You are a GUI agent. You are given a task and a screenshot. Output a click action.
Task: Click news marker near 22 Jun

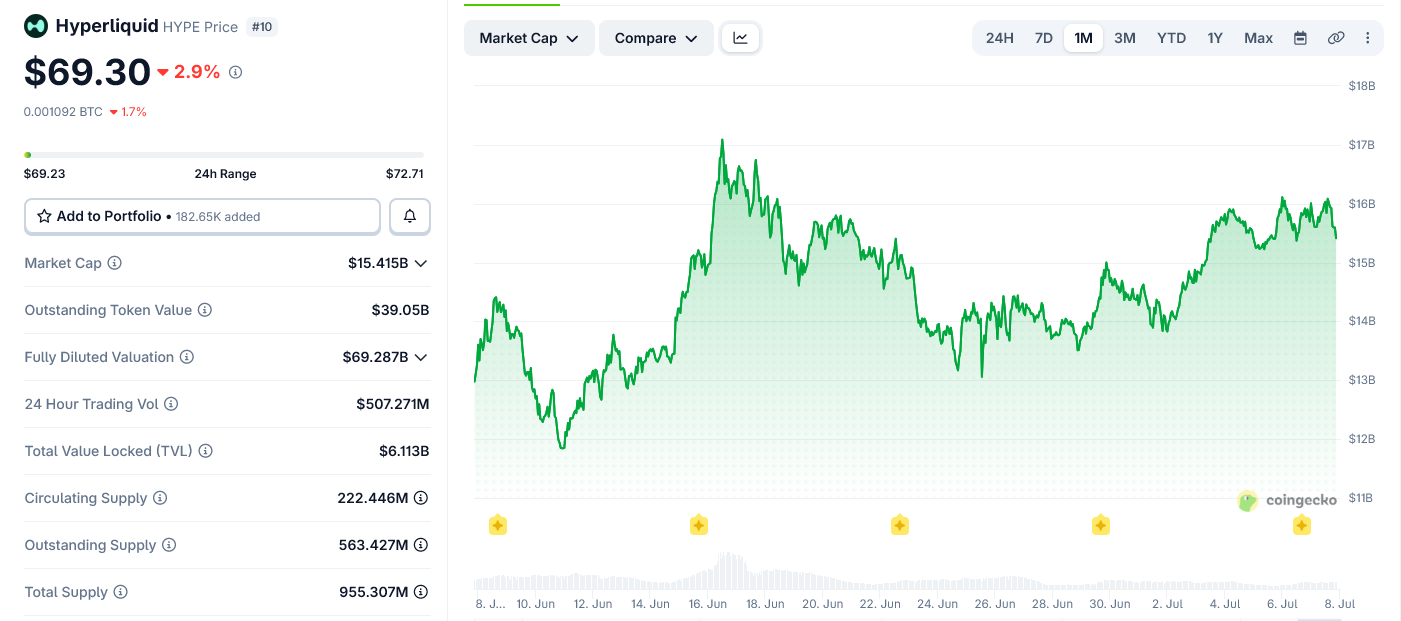click(900, 525)
